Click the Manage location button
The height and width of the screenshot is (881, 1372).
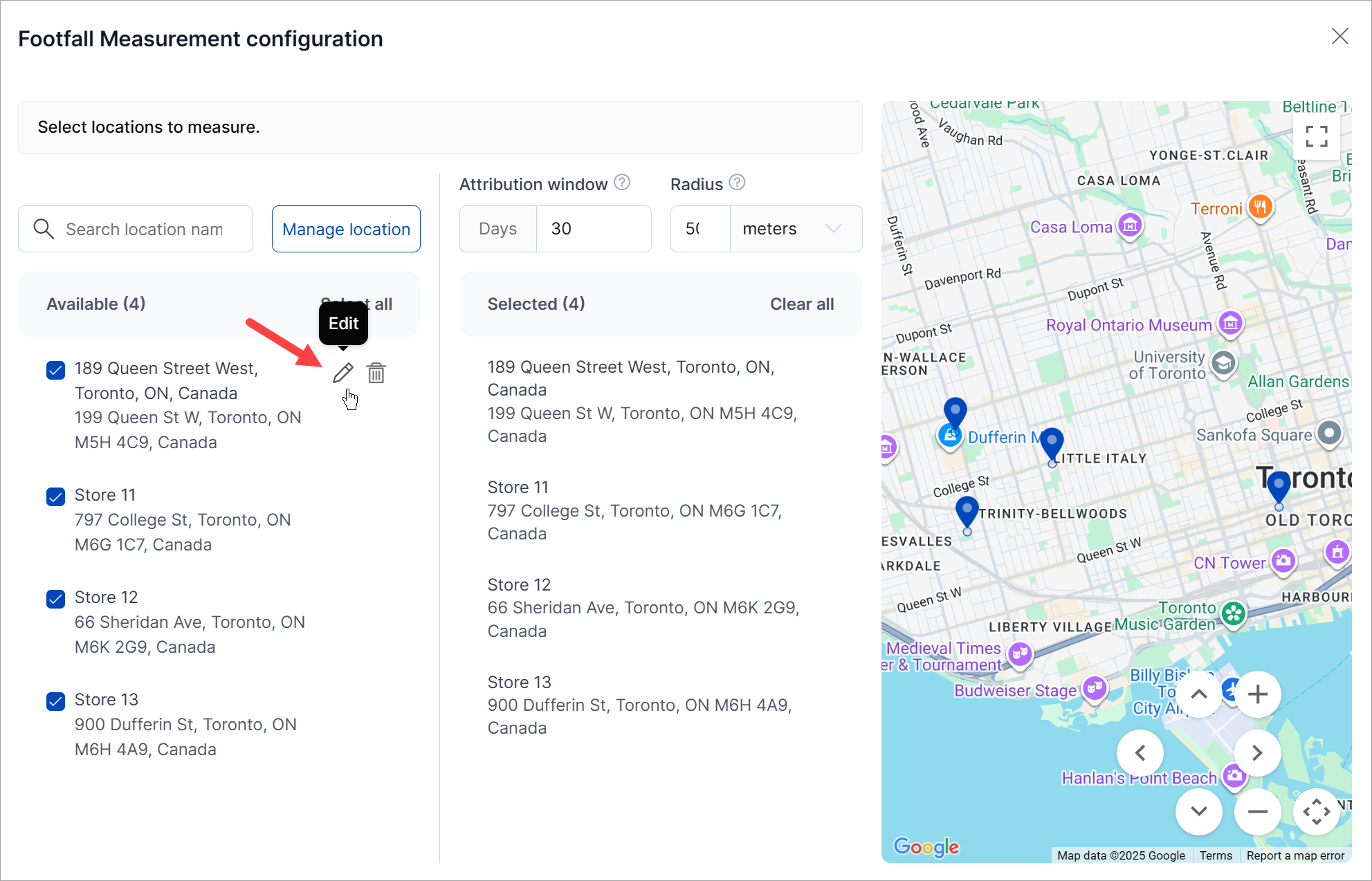pyautogui.click(x=346, y=229)
